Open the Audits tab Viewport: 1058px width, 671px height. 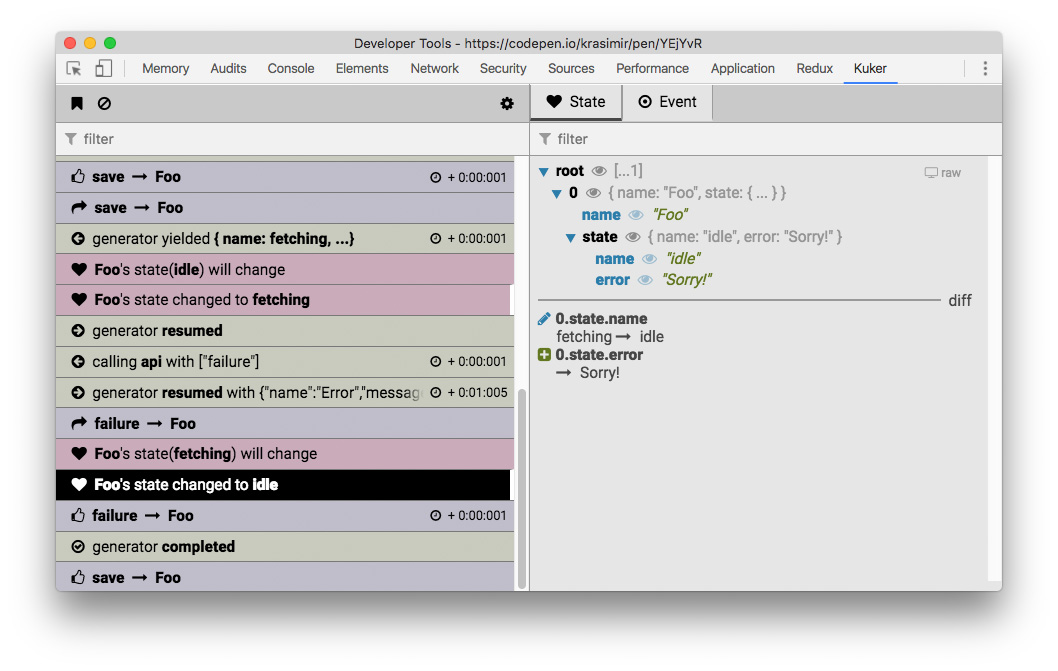(x=228, y=68)
